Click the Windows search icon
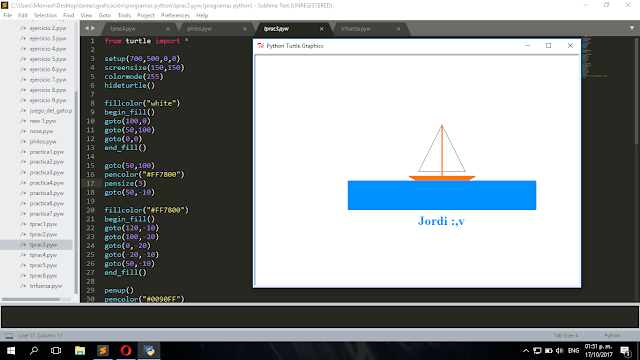The width and height of the screenshot is (640, 360). pos(34,351)
